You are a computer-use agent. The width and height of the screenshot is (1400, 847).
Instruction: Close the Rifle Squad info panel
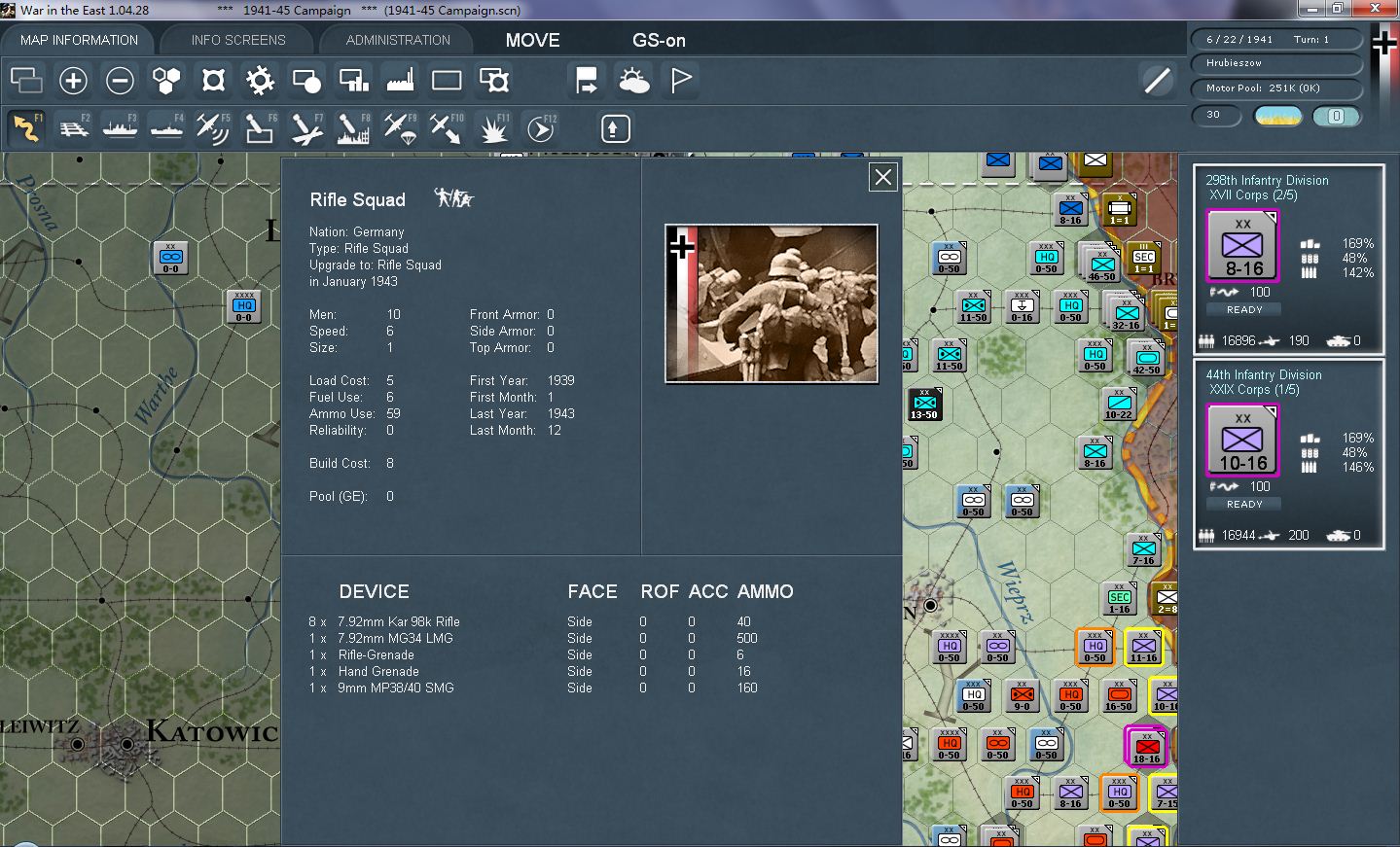tap(882, 177)
